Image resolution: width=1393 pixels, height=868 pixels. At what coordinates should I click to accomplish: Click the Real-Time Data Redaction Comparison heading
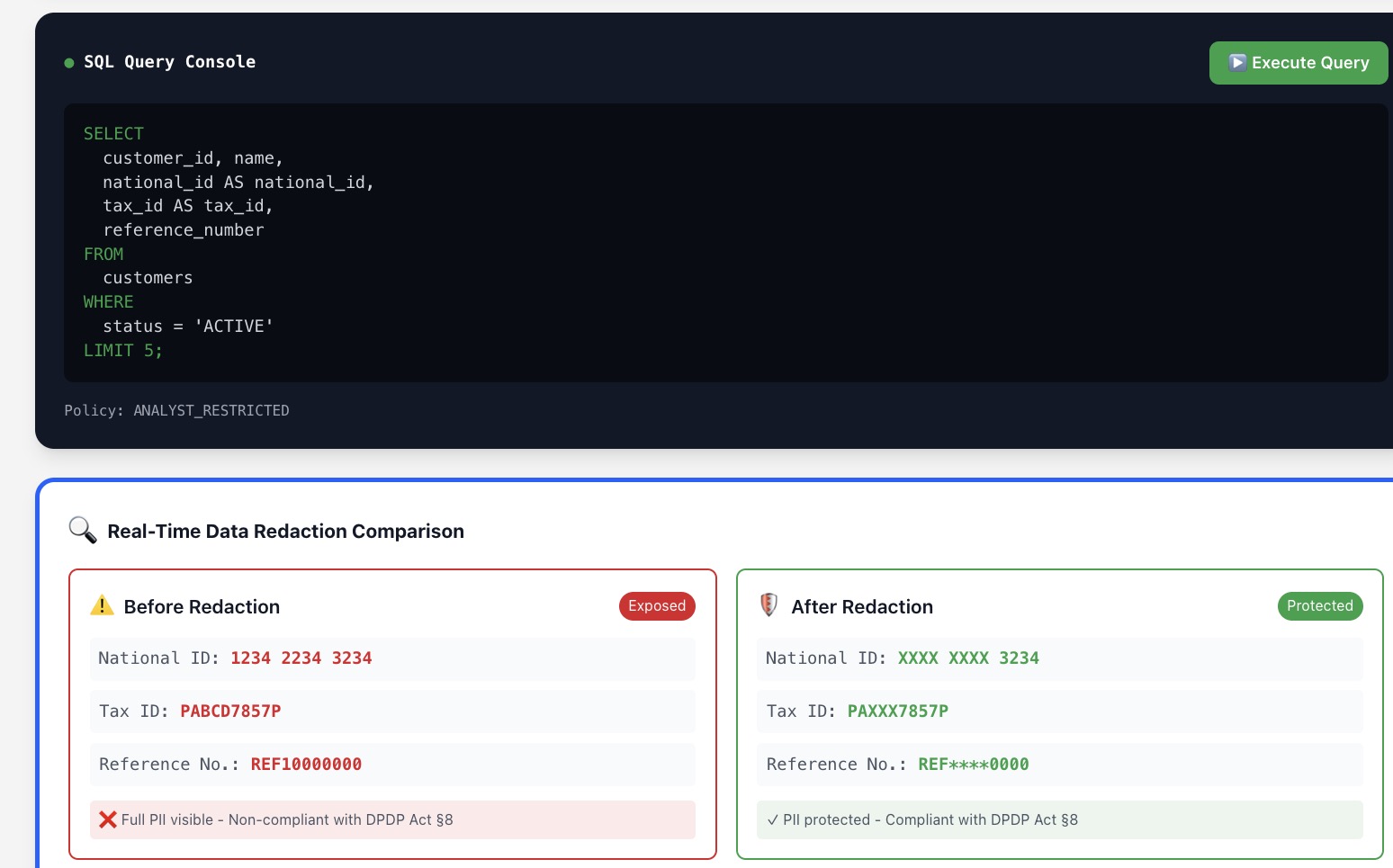point(286,531)
